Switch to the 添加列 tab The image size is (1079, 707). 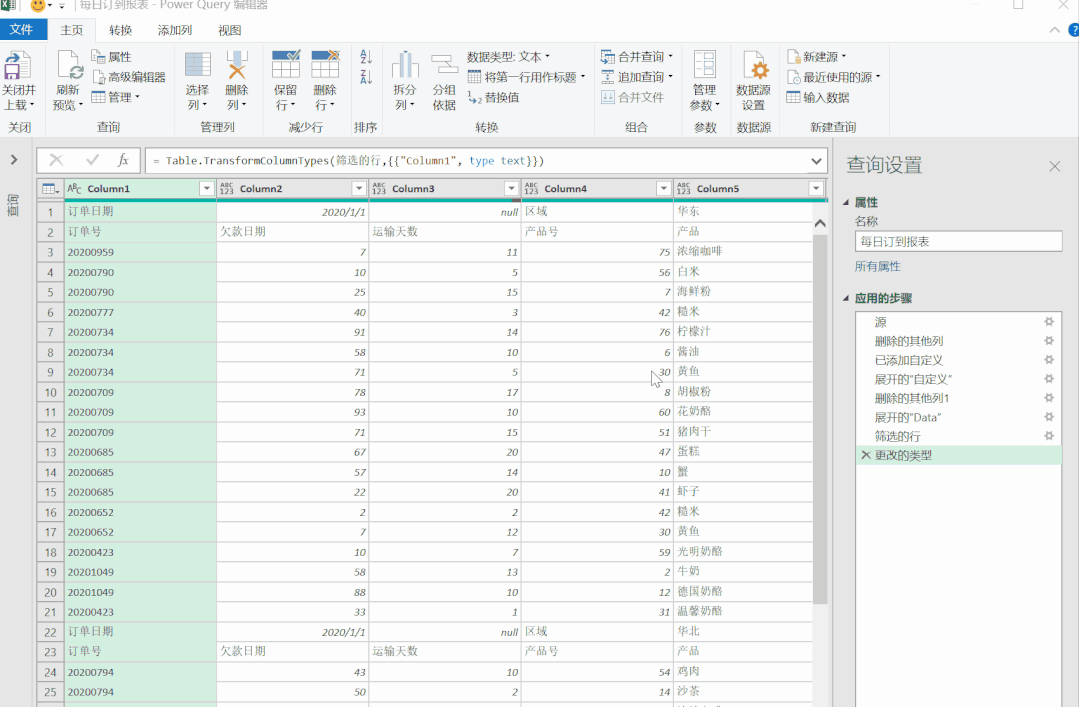(x=175, y=30)
